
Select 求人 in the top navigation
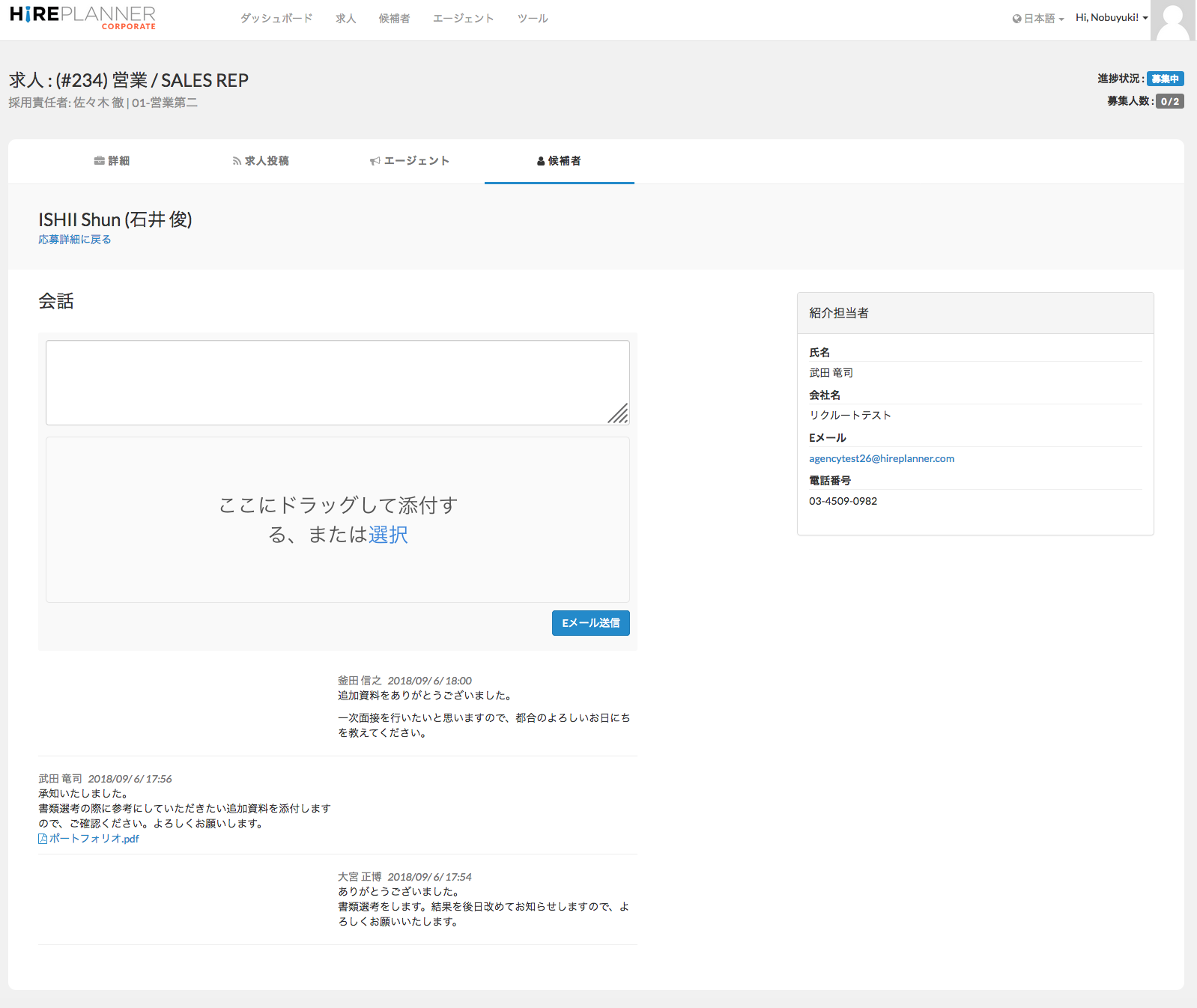point(345,19)
